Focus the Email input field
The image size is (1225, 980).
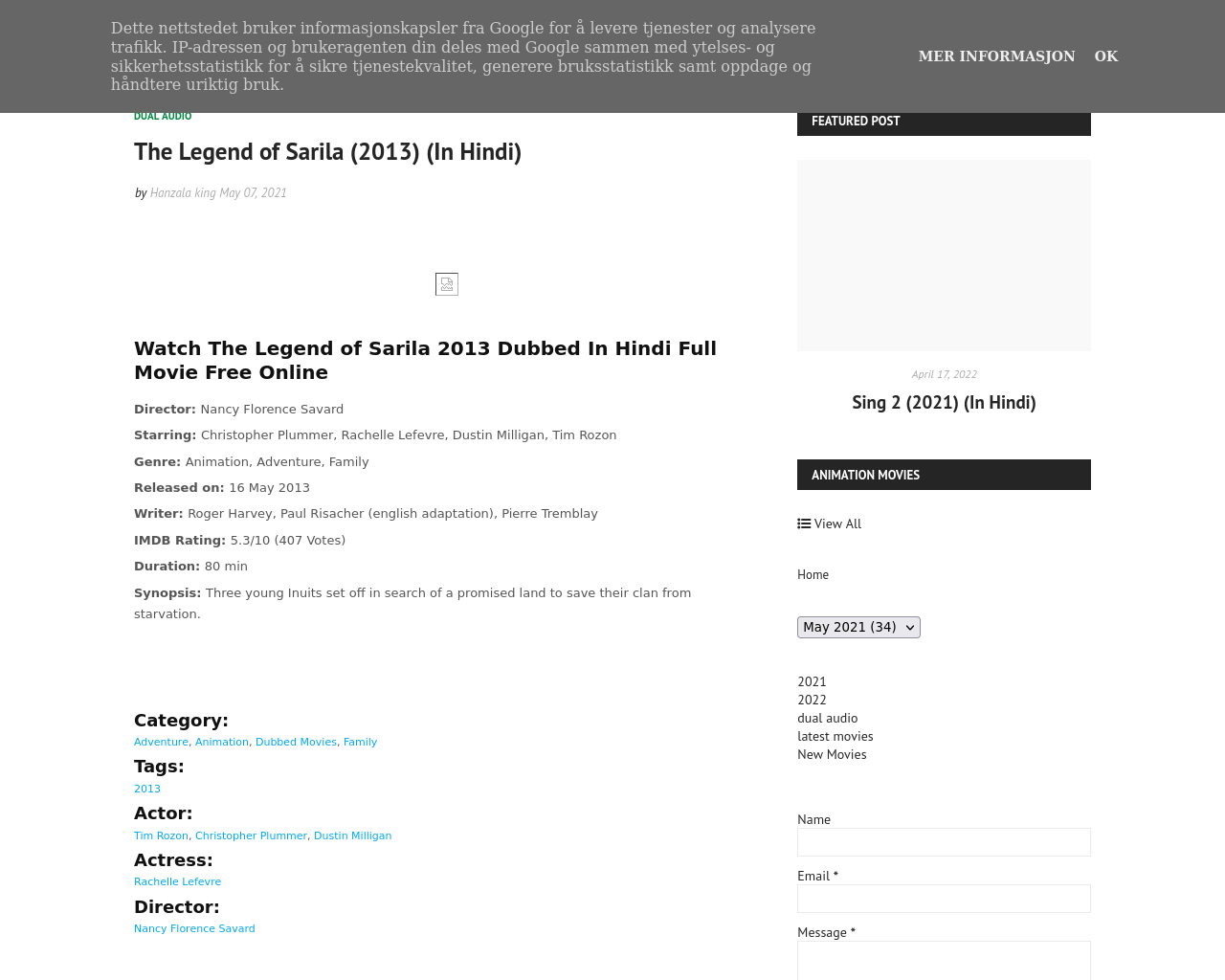(944, 899)
